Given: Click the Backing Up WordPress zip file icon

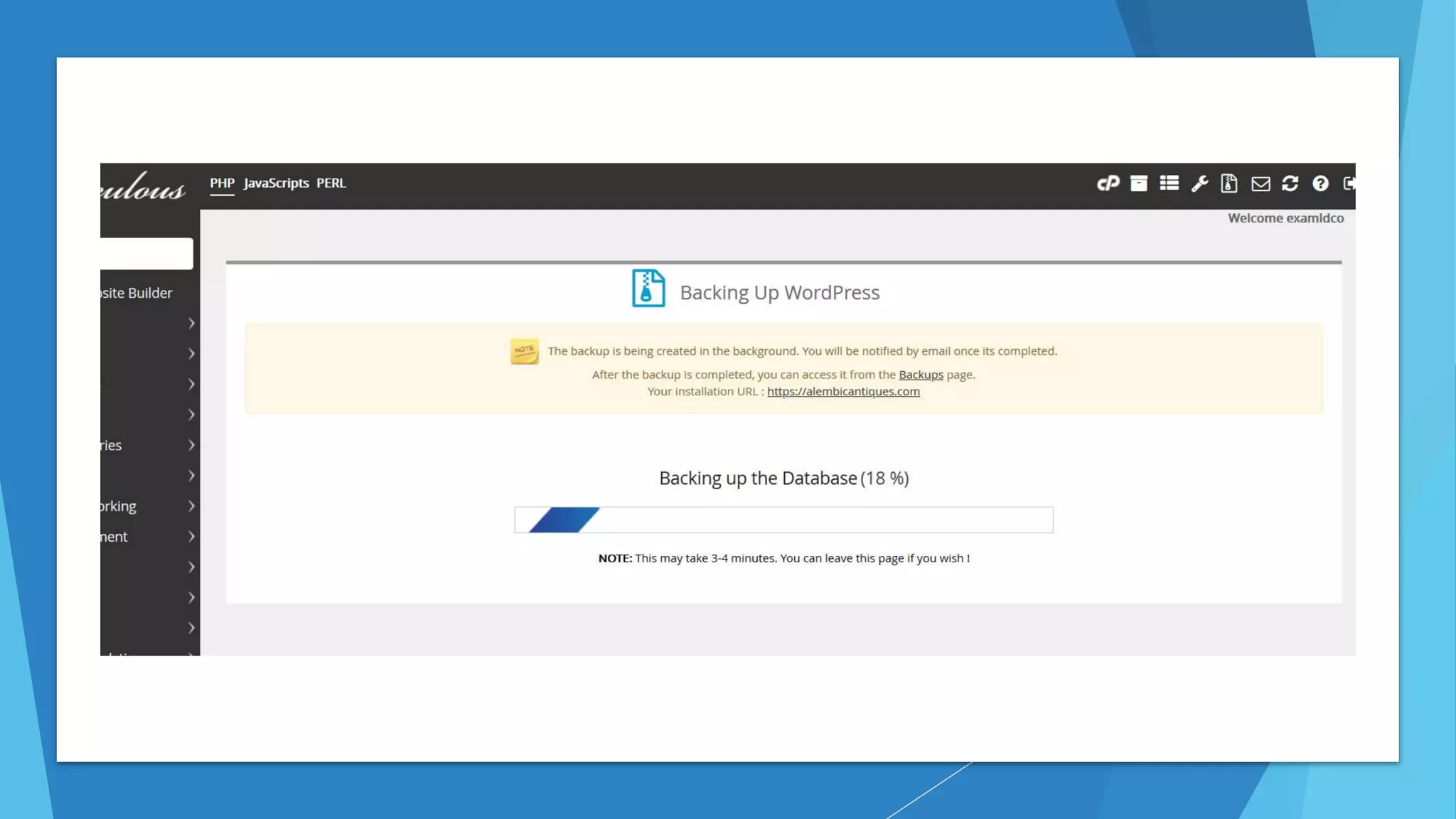Looking at the screenshot, I should point(648,288).
